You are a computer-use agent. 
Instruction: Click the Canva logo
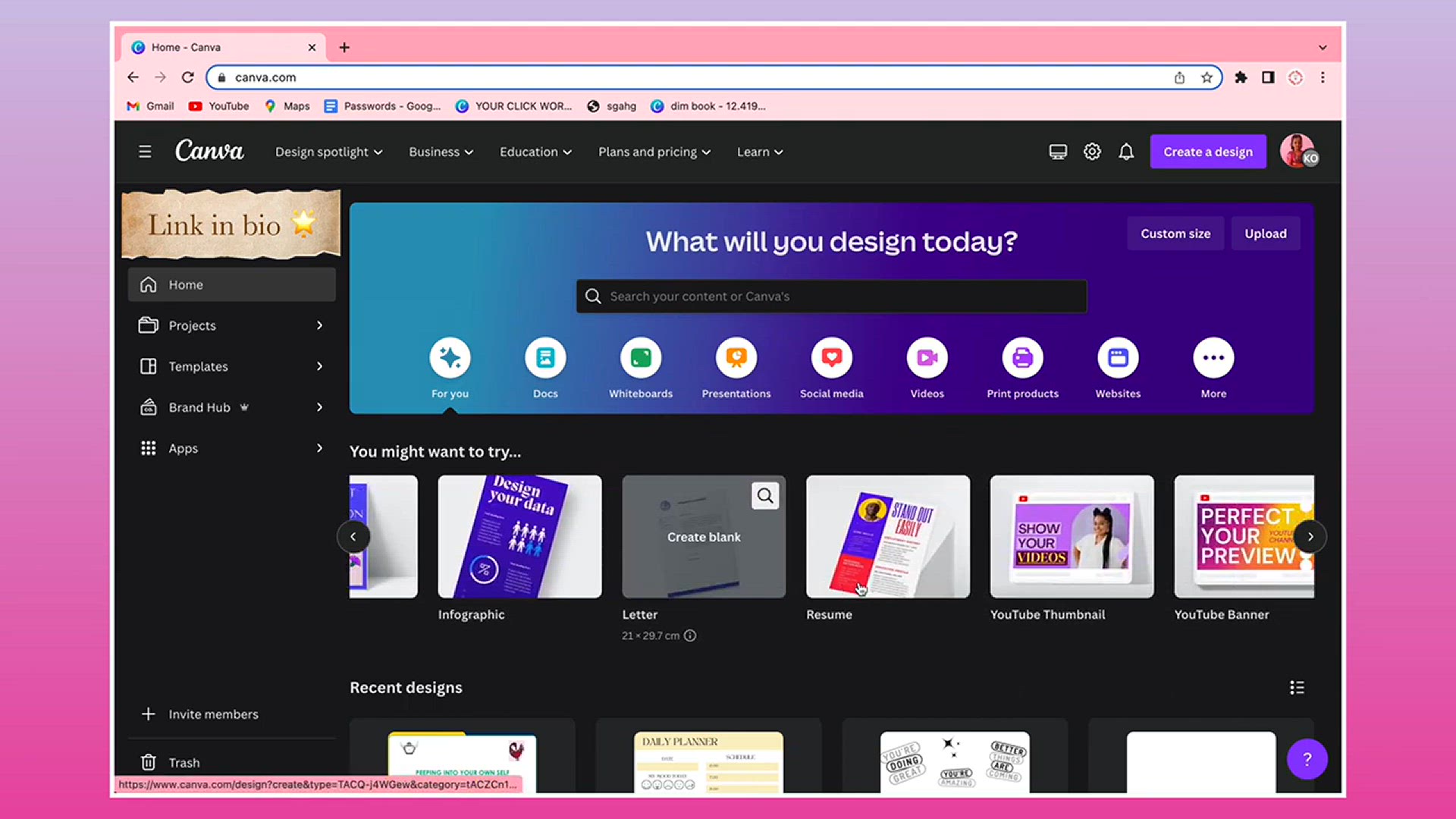tap(209, 151)
